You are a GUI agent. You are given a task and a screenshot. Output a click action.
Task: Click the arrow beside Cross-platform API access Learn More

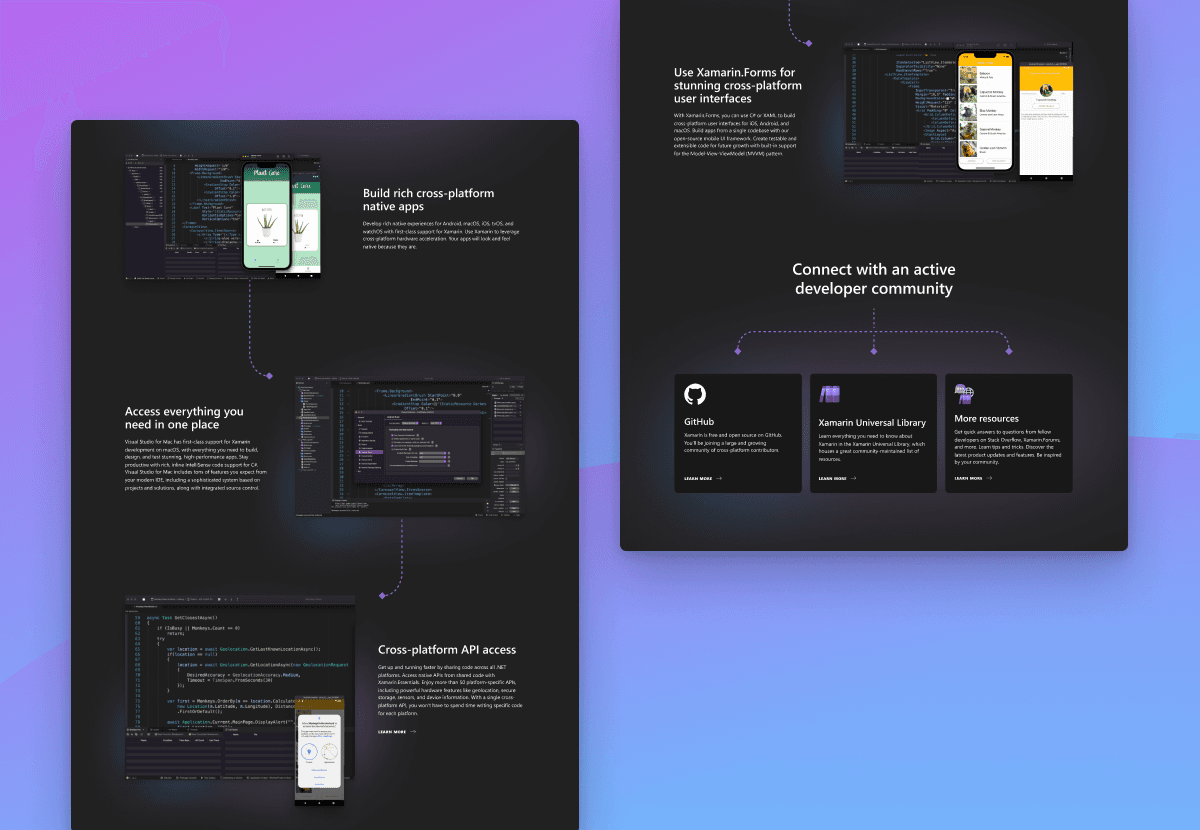click(413, 732)
